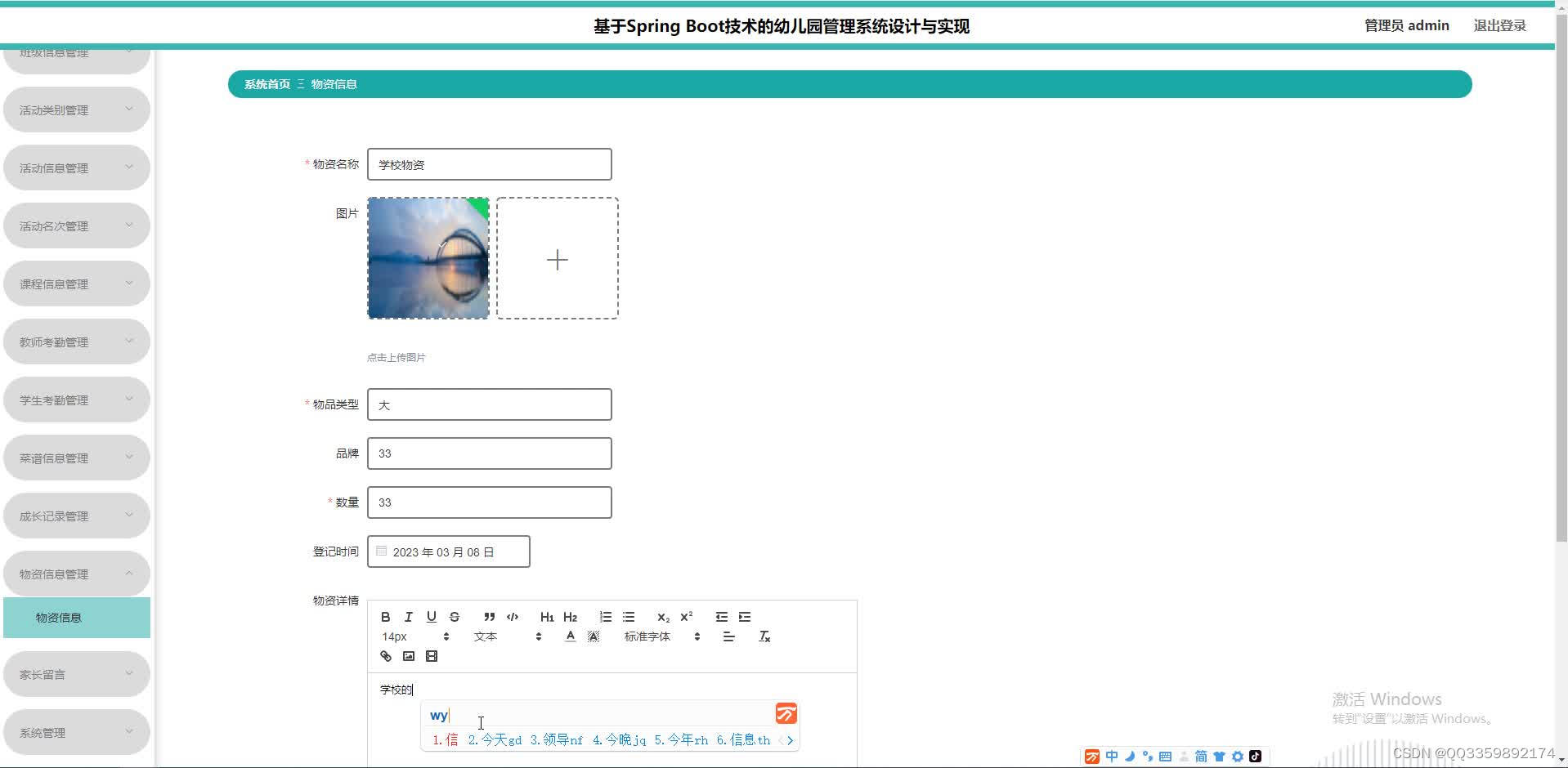Click the uploaded bridge image thumbnail
Viewport: 1568px width, 768px height.
click(428, 258)
